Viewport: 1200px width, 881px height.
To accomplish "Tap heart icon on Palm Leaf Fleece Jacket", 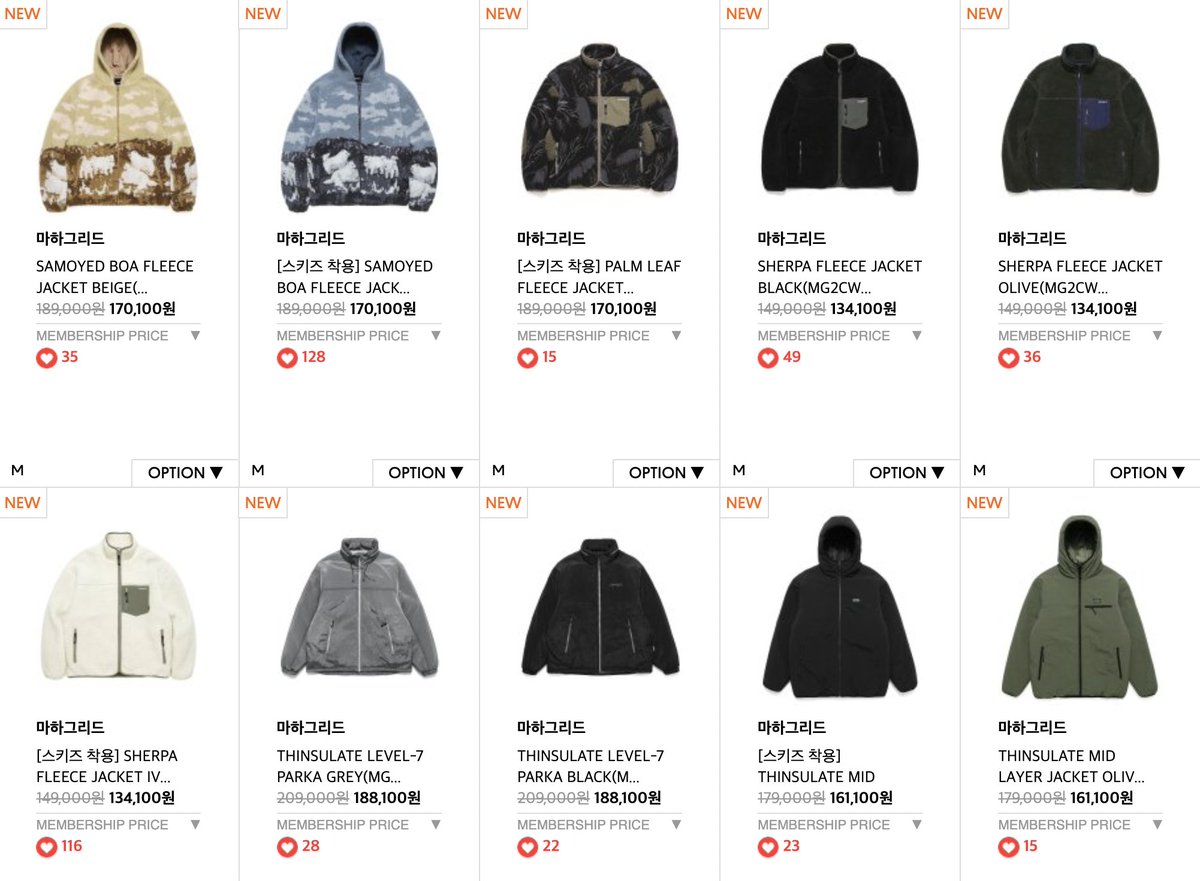I will click(528, 358).
